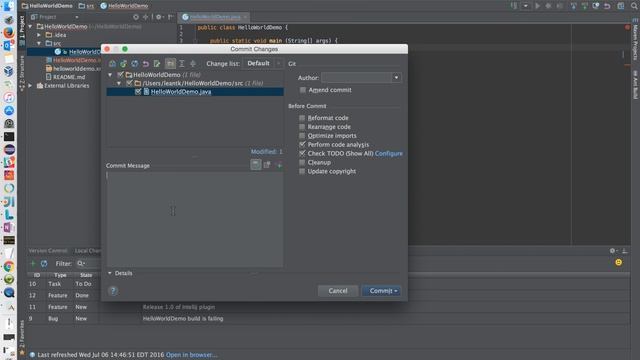Viewport: 640px width, 360px height.
Task: Click Revert icon in commit dialog toolbar
Action: (146, 64)
